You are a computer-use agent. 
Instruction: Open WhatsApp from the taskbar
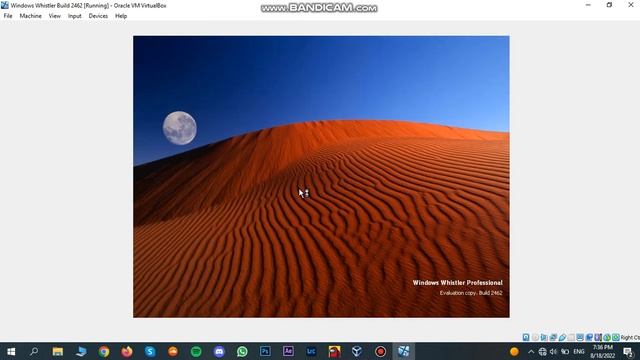click(242, 351)
